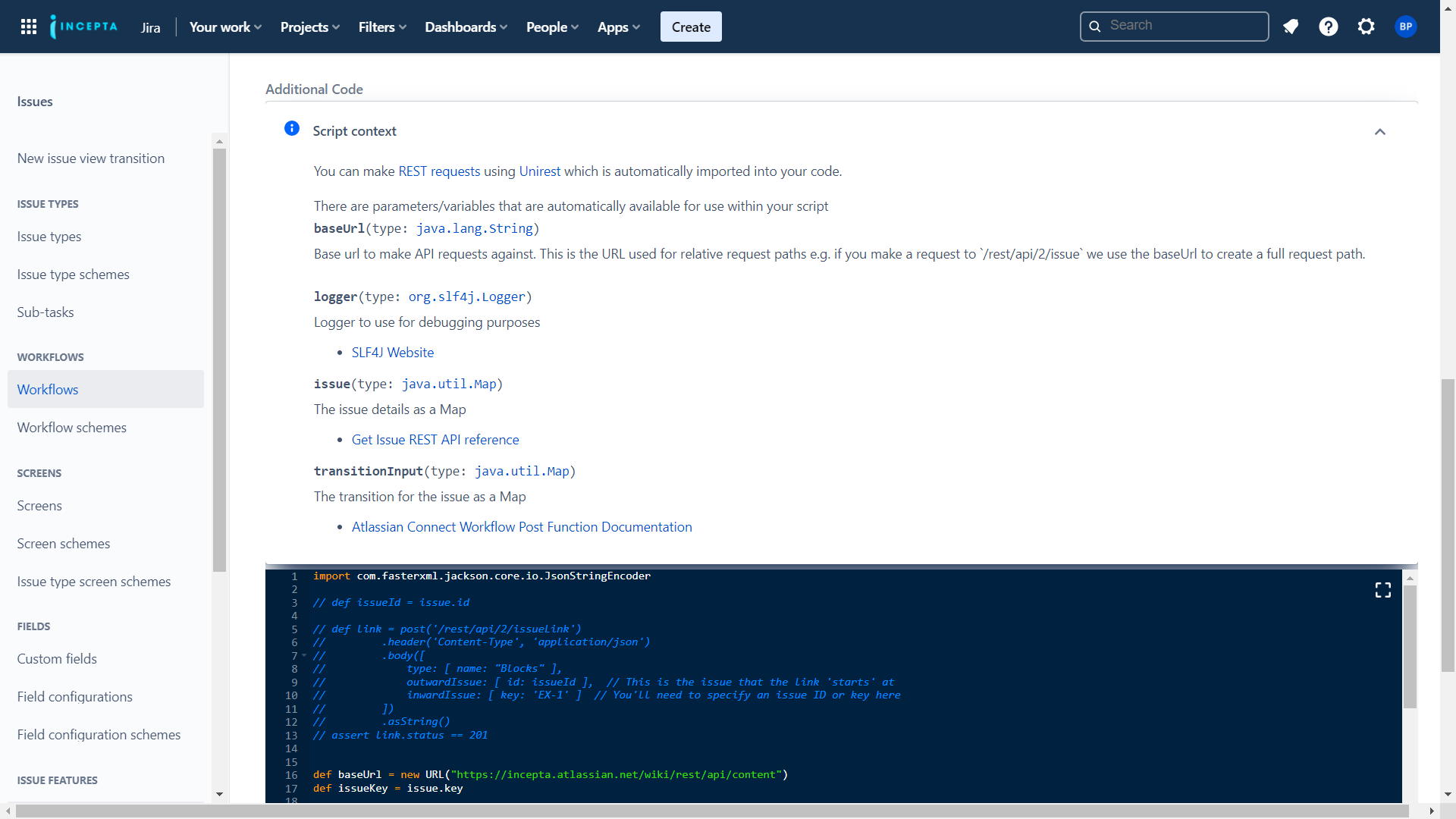Open the Your work dropdown

click(225, 27)
